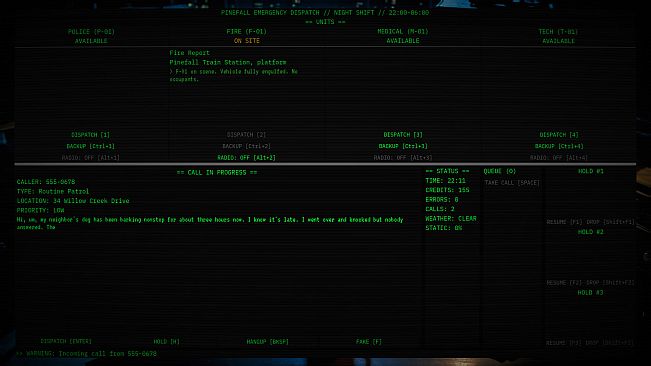The width and height of the screenshot is (651, 366).
Task: Hang up the current call
Action: click(x=267, y=342)
